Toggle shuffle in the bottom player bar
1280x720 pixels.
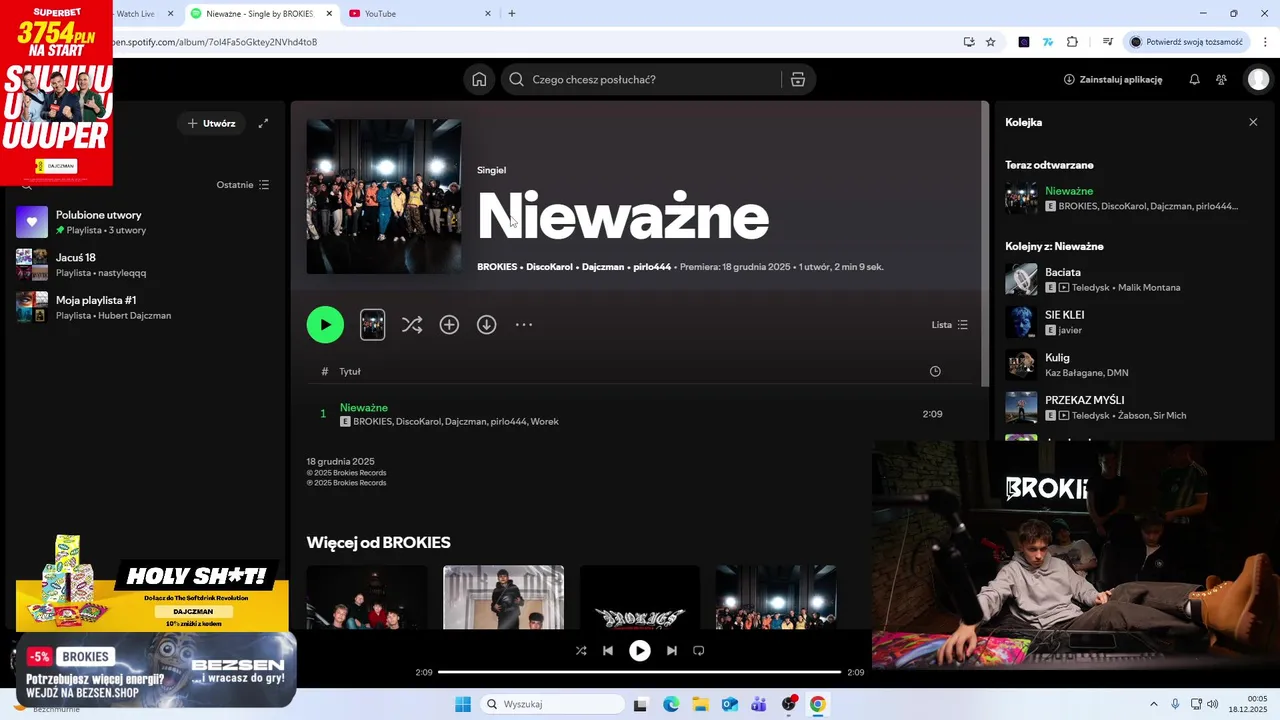pyautogui.click(x=581, y=650)
